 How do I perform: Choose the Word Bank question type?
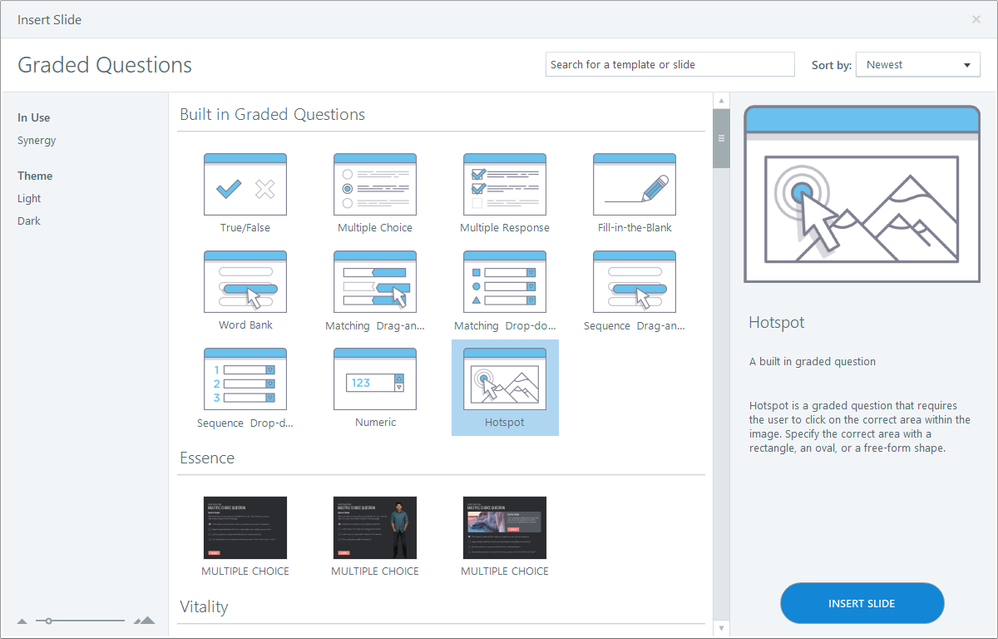(245, 282)
